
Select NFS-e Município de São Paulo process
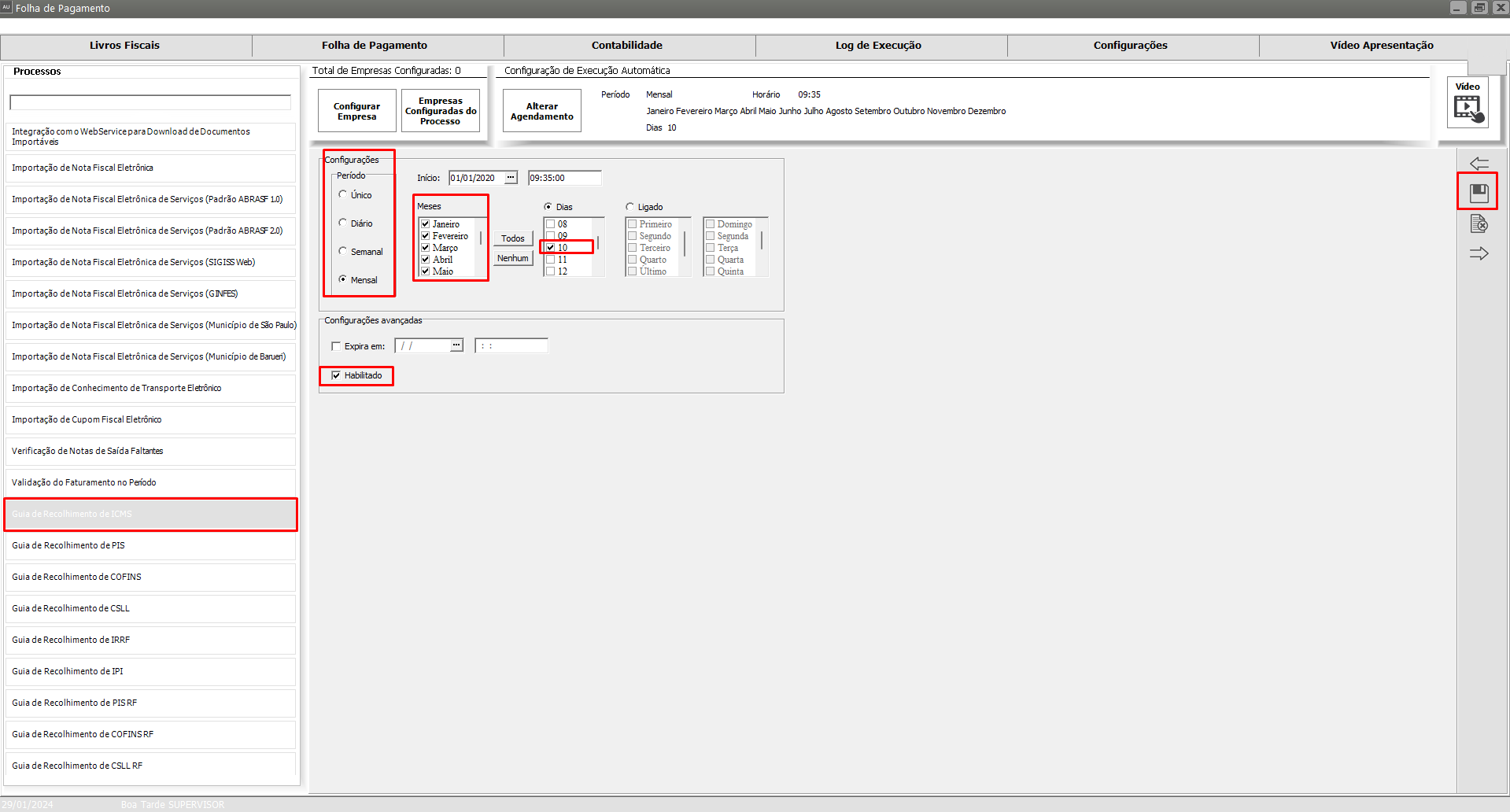coord(150,325)
